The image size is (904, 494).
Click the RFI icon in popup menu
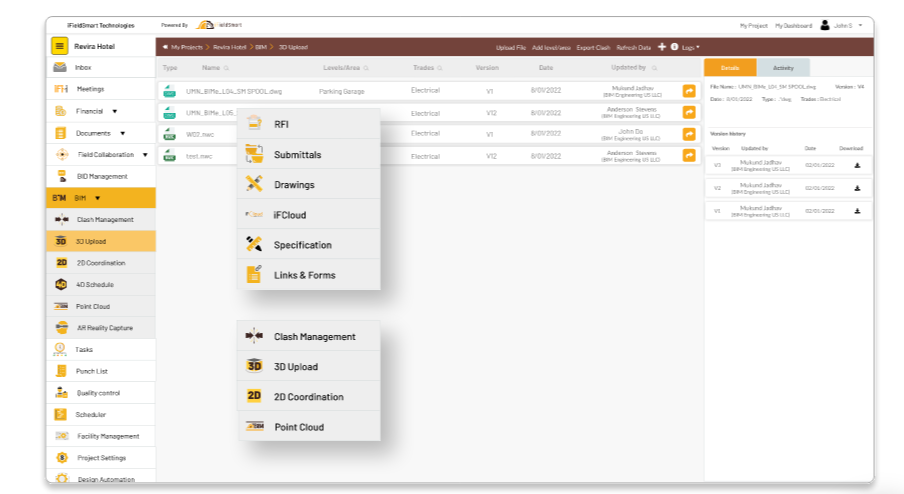coord(254,123)
